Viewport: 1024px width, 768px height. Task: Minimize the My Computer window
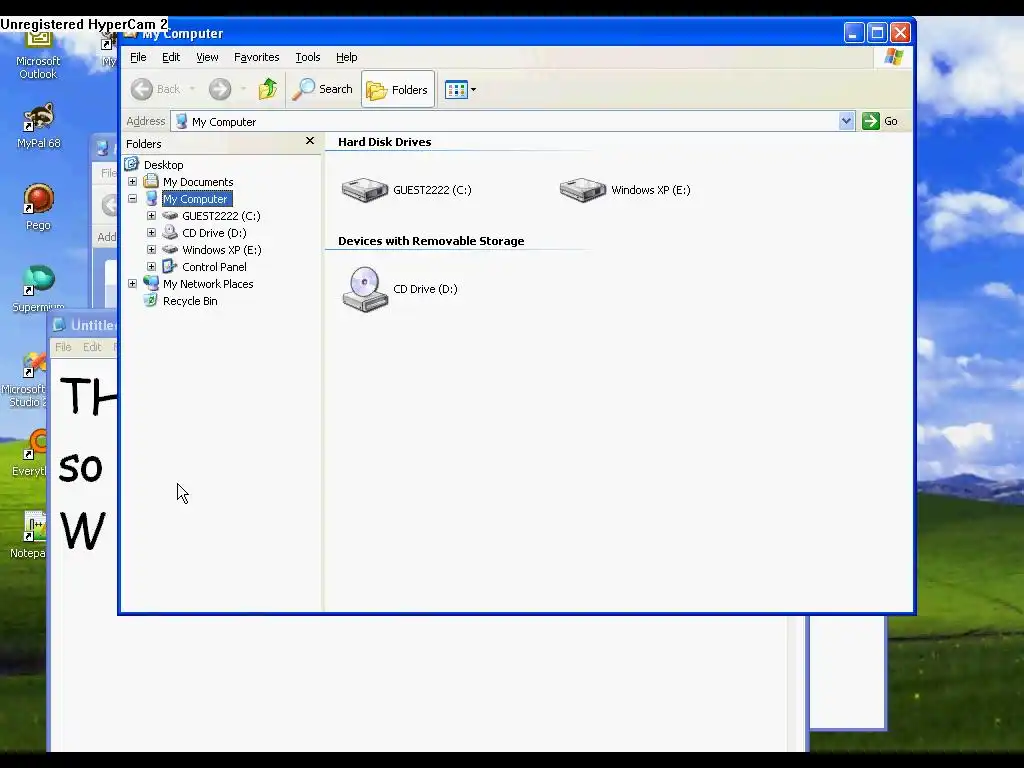pyautogui.click(x=854, y=33)
